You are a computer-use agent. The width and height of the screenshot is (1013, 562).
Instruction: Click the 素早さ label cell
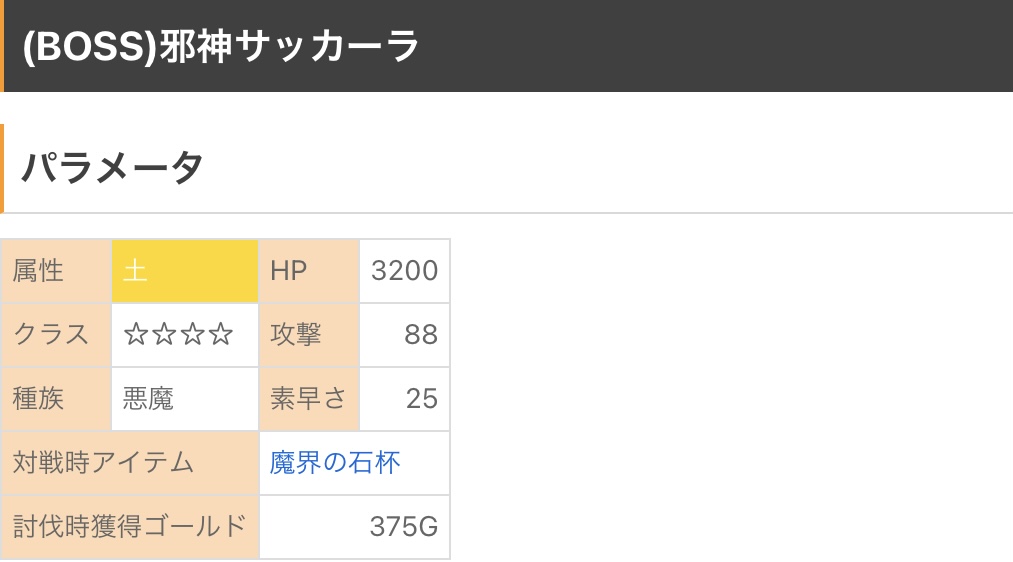[308, 399]
